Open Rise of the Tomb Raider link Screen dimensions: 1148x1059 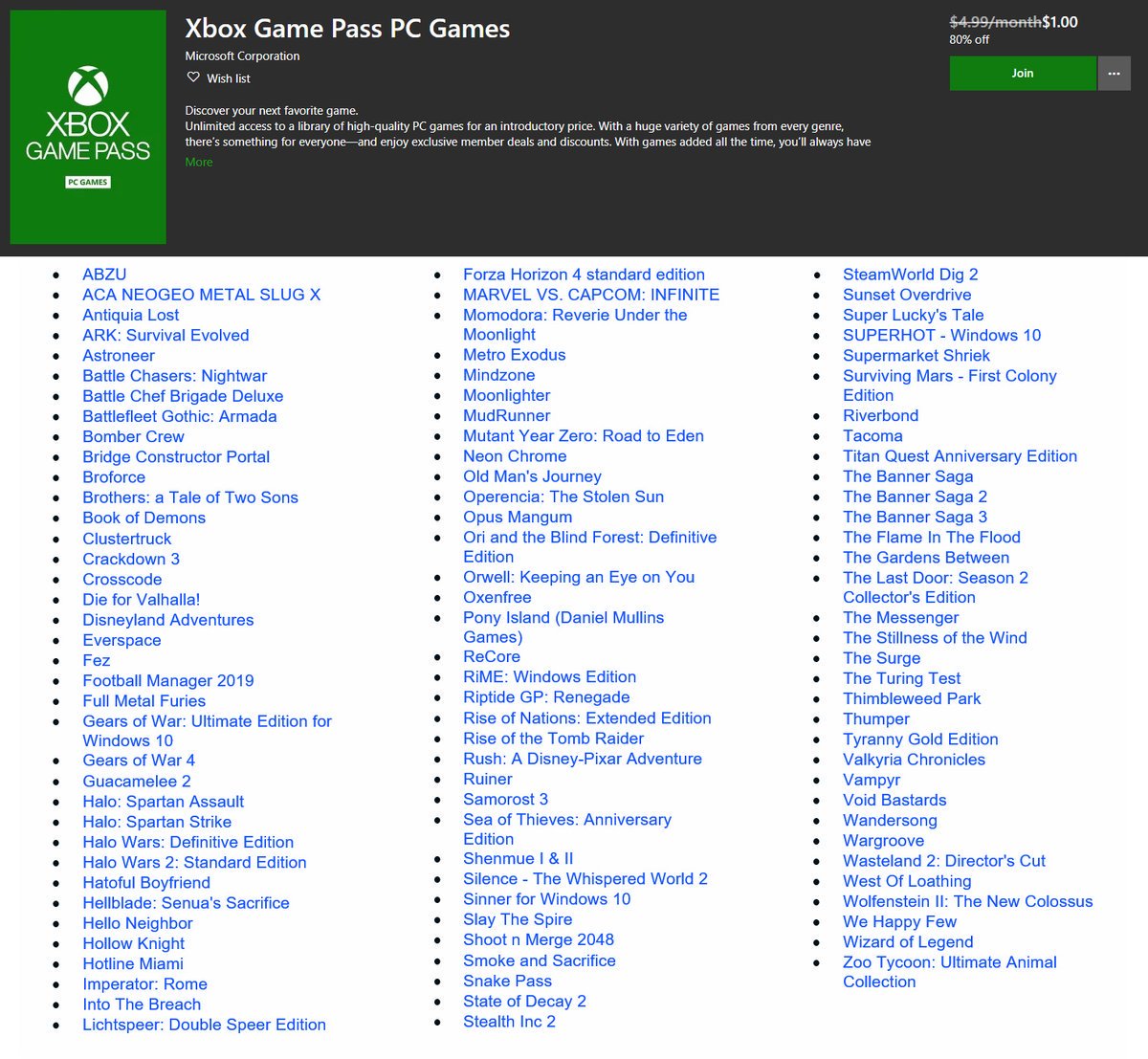pyautogui.click(x=554, y=739)
